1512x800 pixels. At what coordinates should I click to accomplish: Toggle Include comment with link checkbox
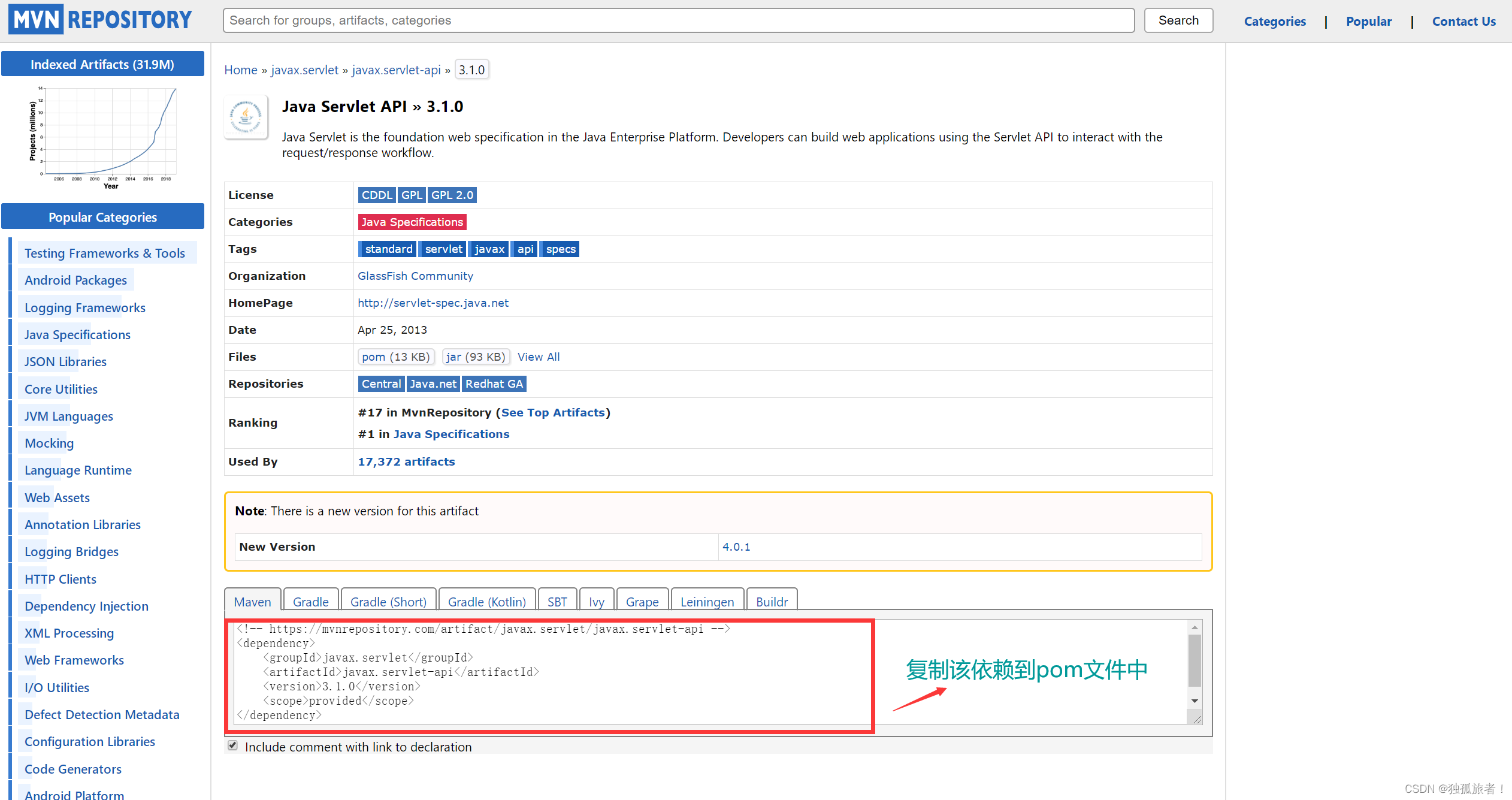point(231,746)
